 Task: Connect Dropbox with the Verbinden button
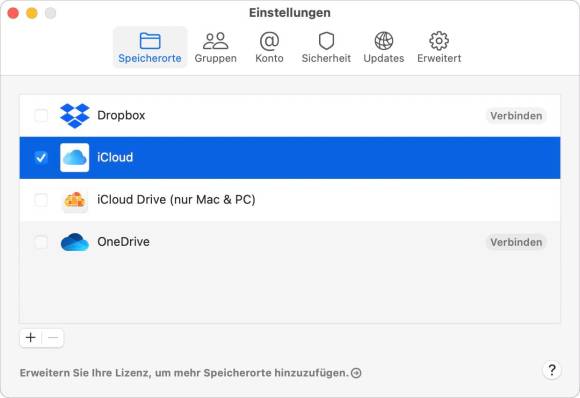click(x=516, y=116)
